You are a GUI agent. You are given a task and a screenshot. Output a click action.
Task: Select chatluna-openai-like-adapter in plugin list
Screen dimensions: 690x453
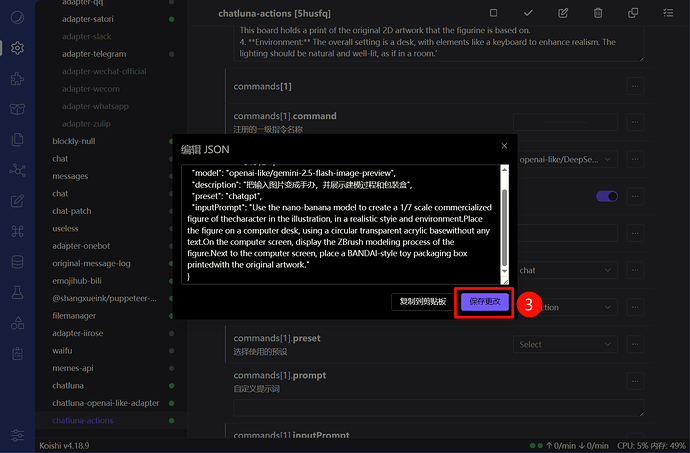[105, 403]
